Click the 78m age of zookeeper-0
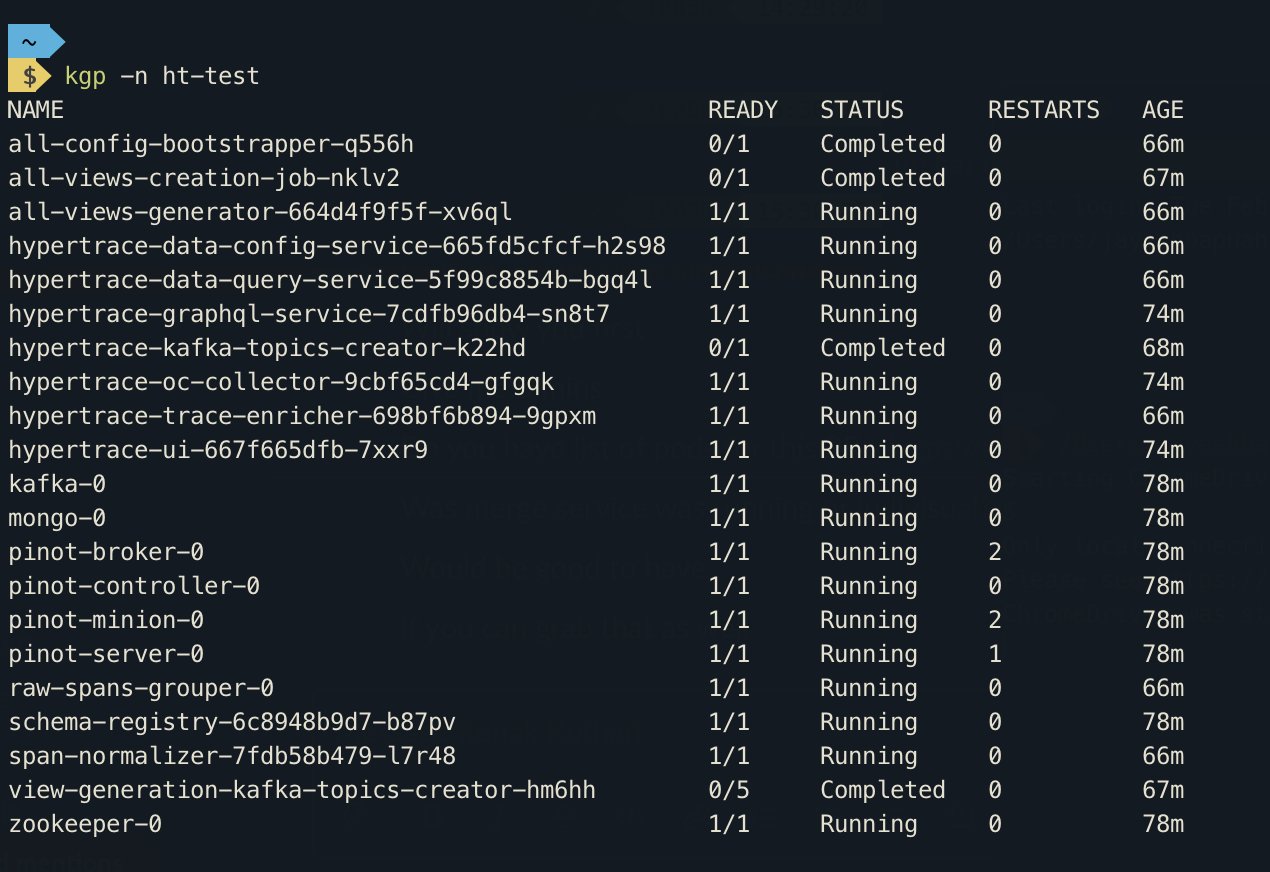1270x872 pixels. pyautogui.click(x=1163, y=824)
